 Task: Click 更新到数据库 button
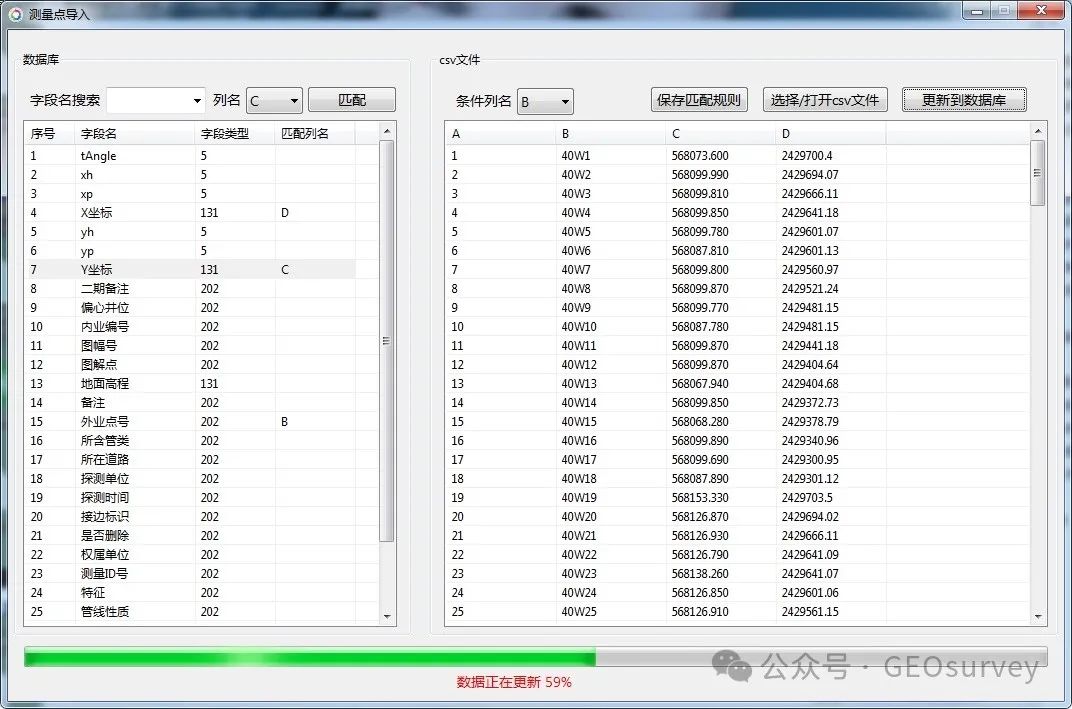pyautogui.click(x=964, y=100)
